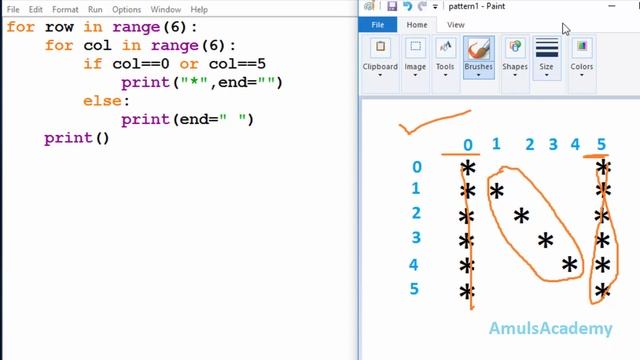Click the Tools icon in the ribbon
Image resolution: width=640 pixels, height=360 pixels.
445,48
